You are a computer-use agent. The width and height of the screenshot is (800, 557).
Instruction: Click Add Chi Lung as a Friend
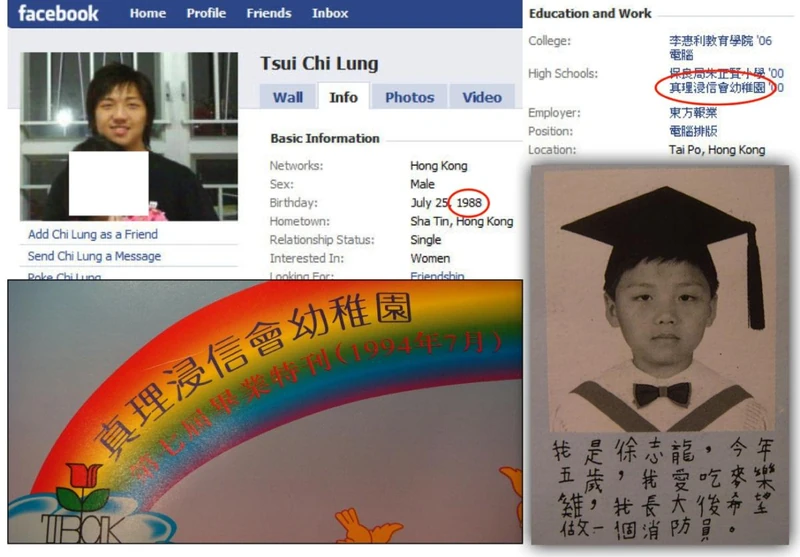click(x=93, y=234)
